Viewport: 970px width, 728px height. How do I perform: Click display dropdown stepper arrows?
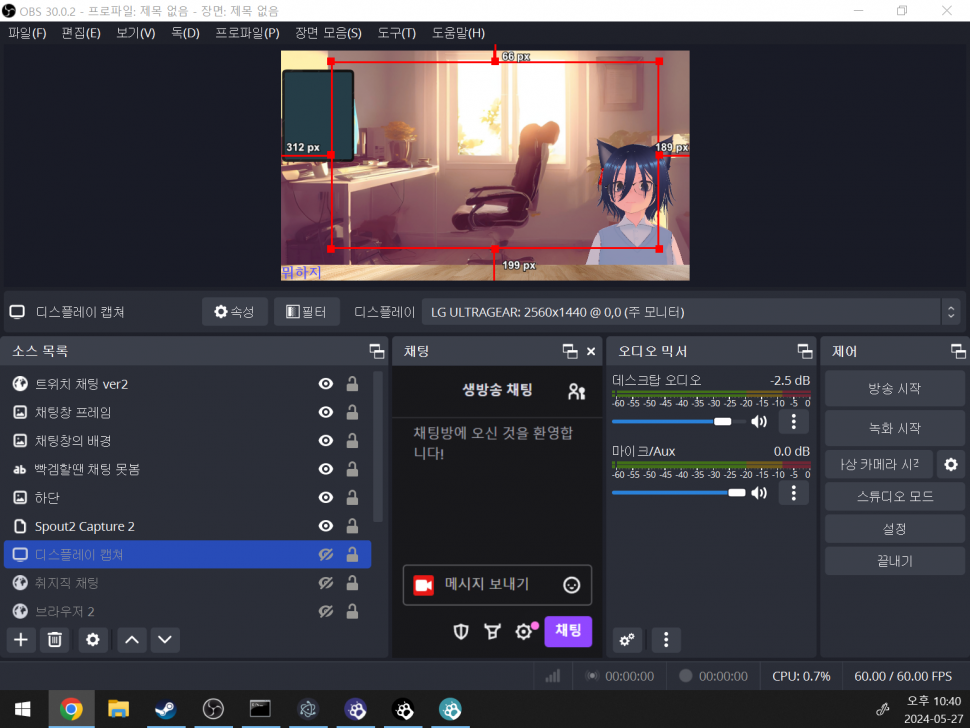pos(951,312)
